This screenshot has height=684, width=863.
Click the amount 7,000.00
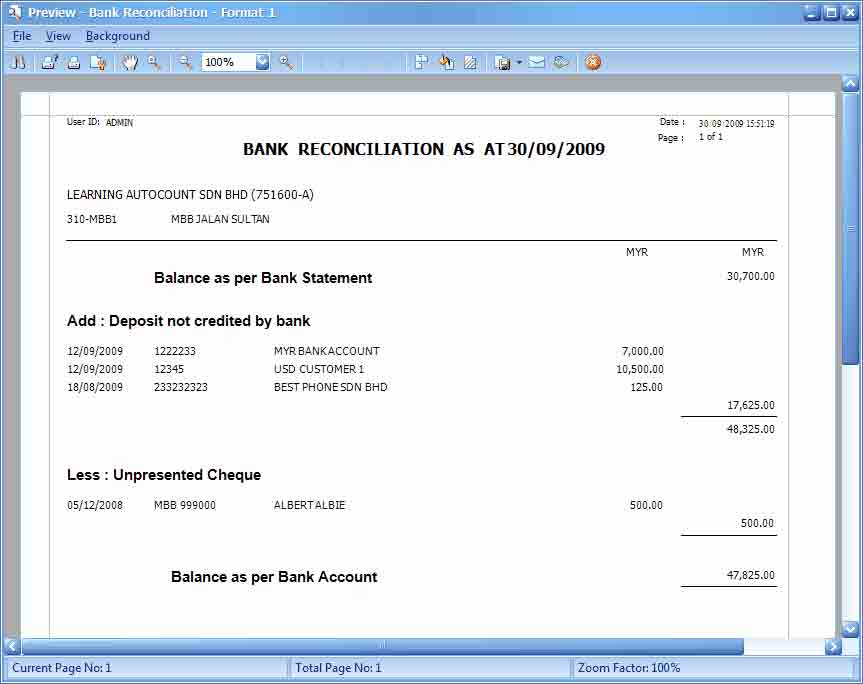pyautogui.click(x=642, y=351)
